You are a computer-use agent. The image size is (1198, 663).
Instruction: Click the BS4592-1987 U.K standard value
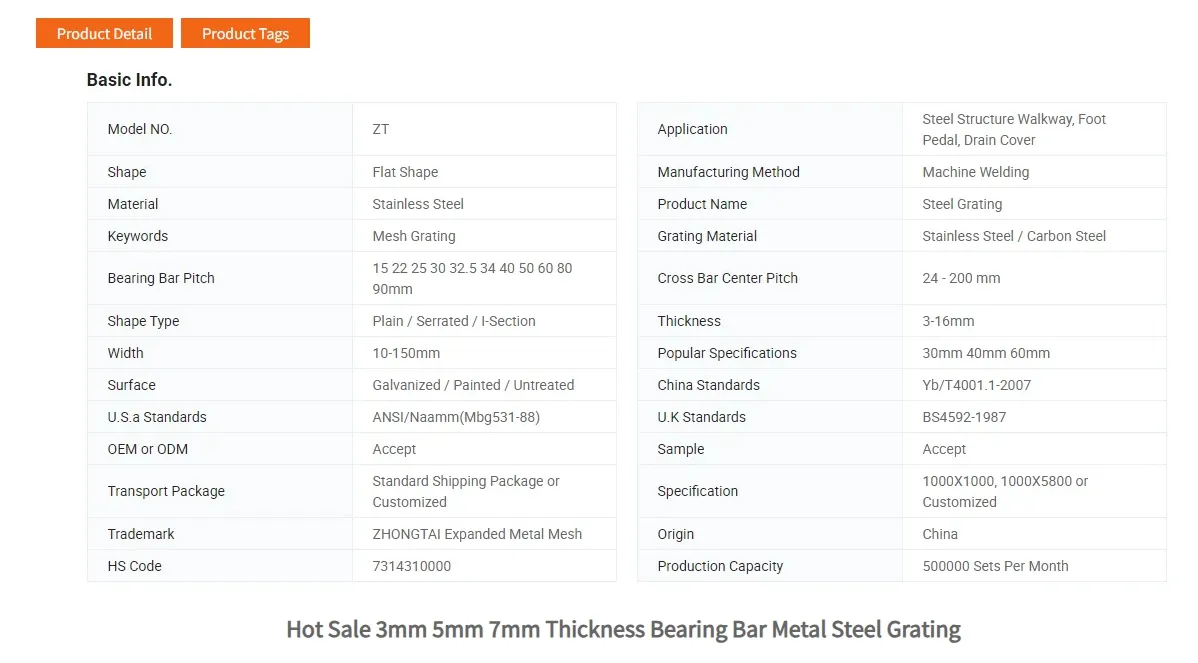tap(964, 417)
